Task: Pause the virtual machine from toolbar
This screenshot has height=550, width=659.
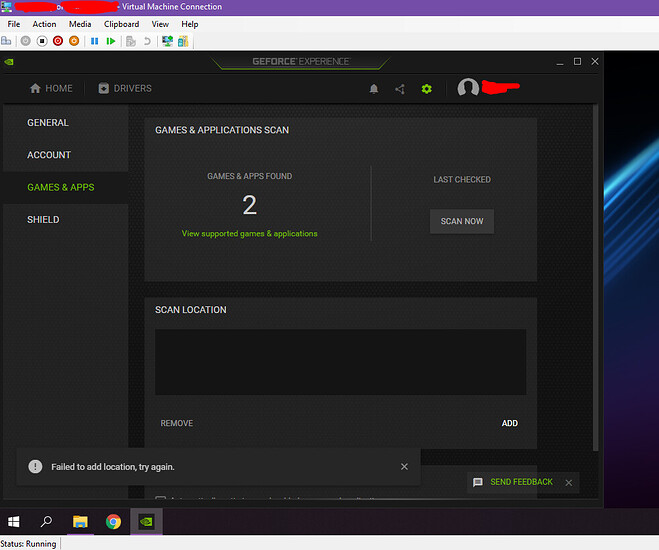Action: tap(95, 41)
